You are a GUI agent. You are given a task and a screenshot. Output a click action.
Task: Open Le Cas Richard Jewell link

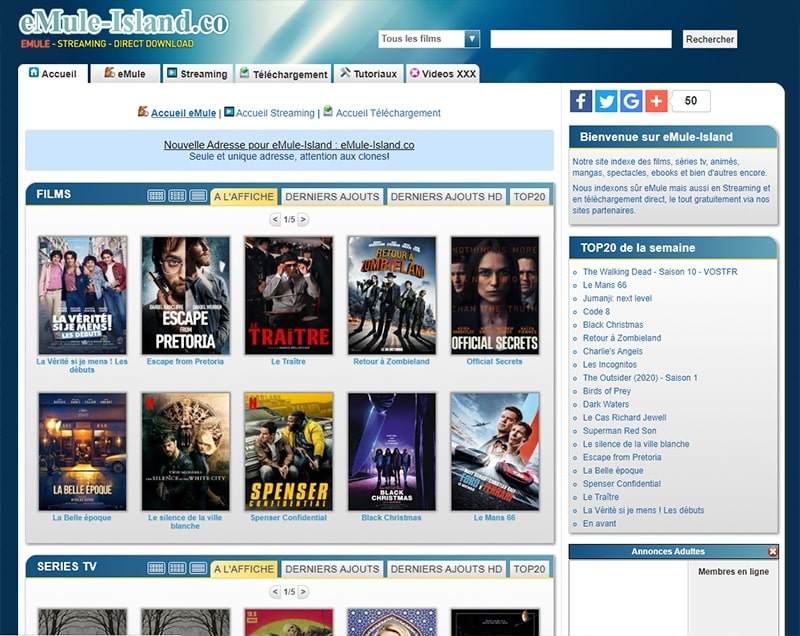pos(624,418)
